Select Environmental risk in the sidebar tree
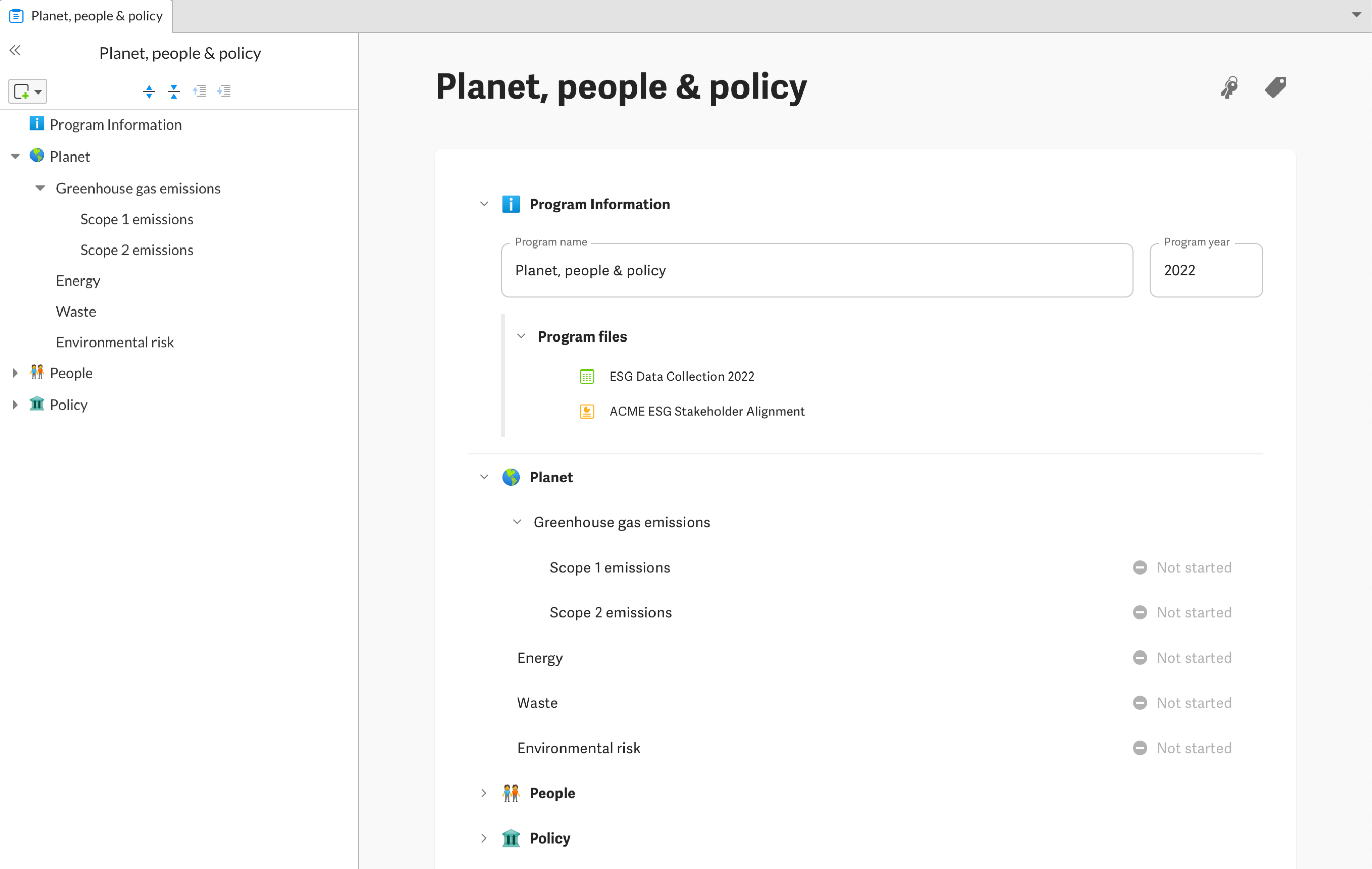The image size is (1372, 869). [x=114, y=342]
